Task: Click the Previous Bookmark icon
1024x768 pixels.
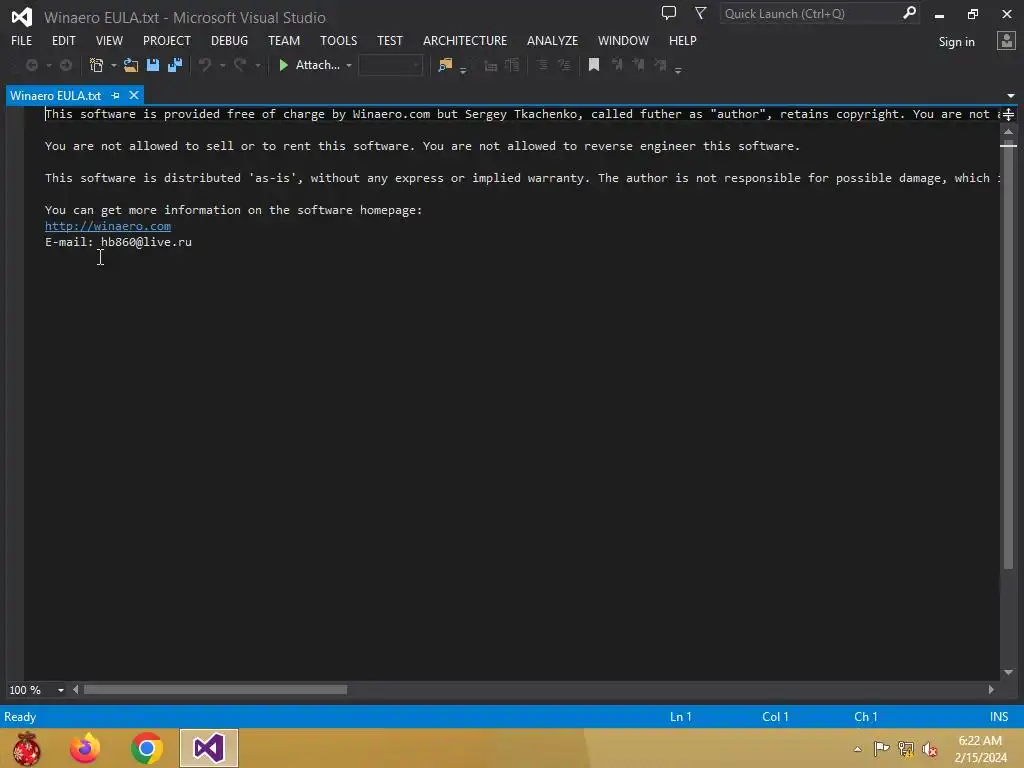Action: [616, 65]
